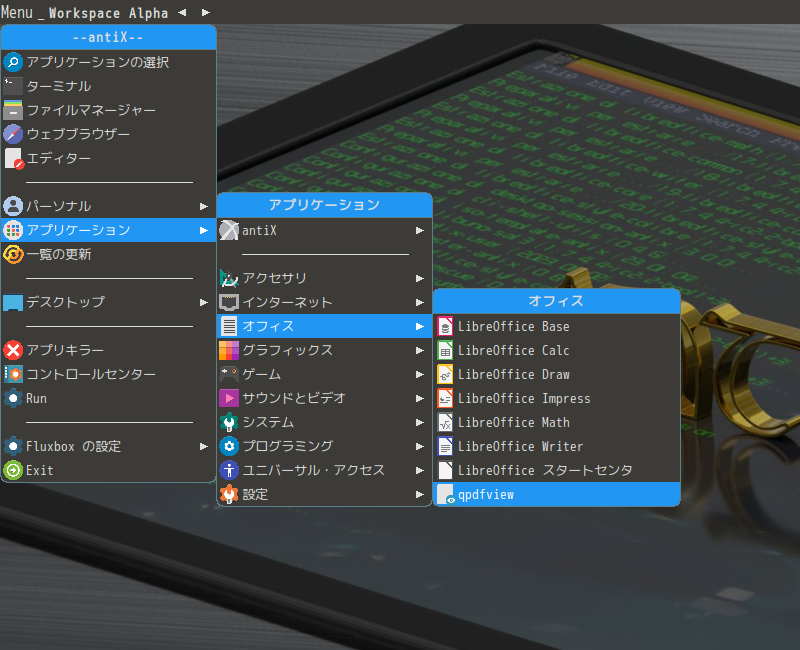Click the LibreOffice Math icon
This screenshot has width=800, height=650.
(445, 422)
